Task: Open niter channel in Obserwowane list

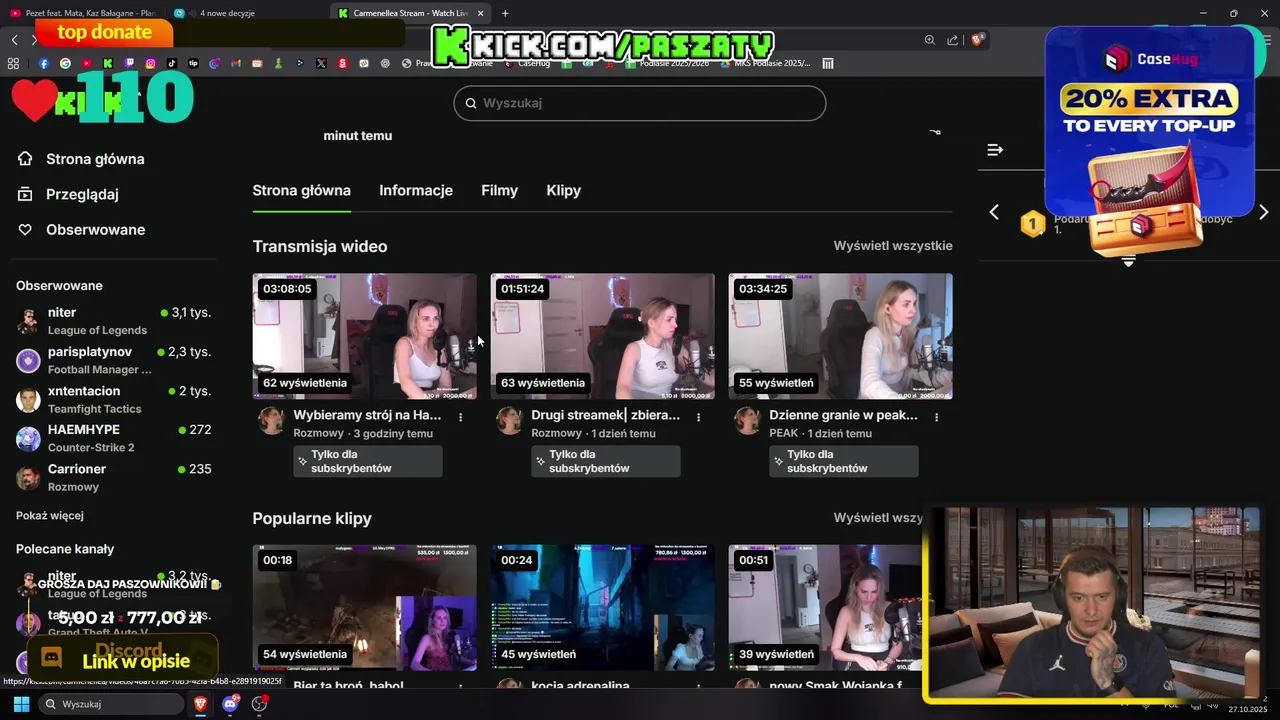Action: pos(114,321)
